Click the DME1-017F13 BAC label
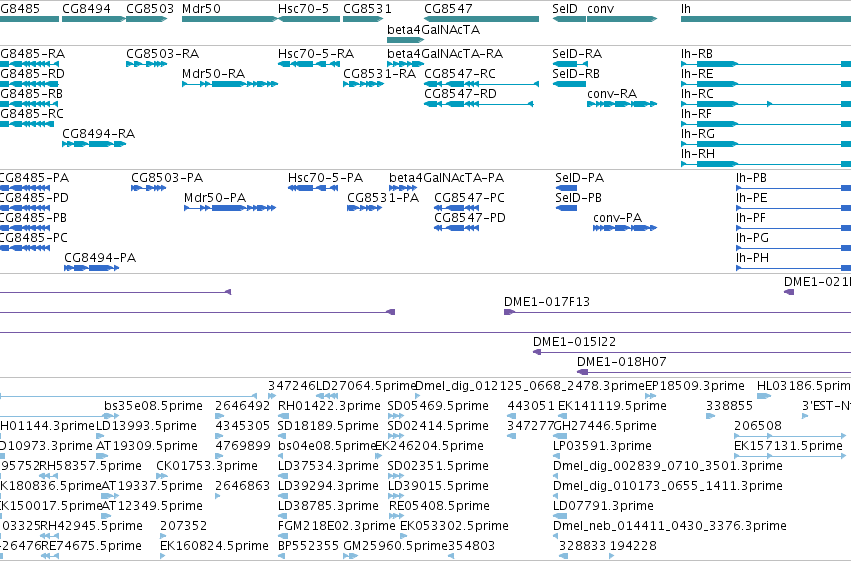The width and height of the screenshot is (851, 561). coord(547,302)
